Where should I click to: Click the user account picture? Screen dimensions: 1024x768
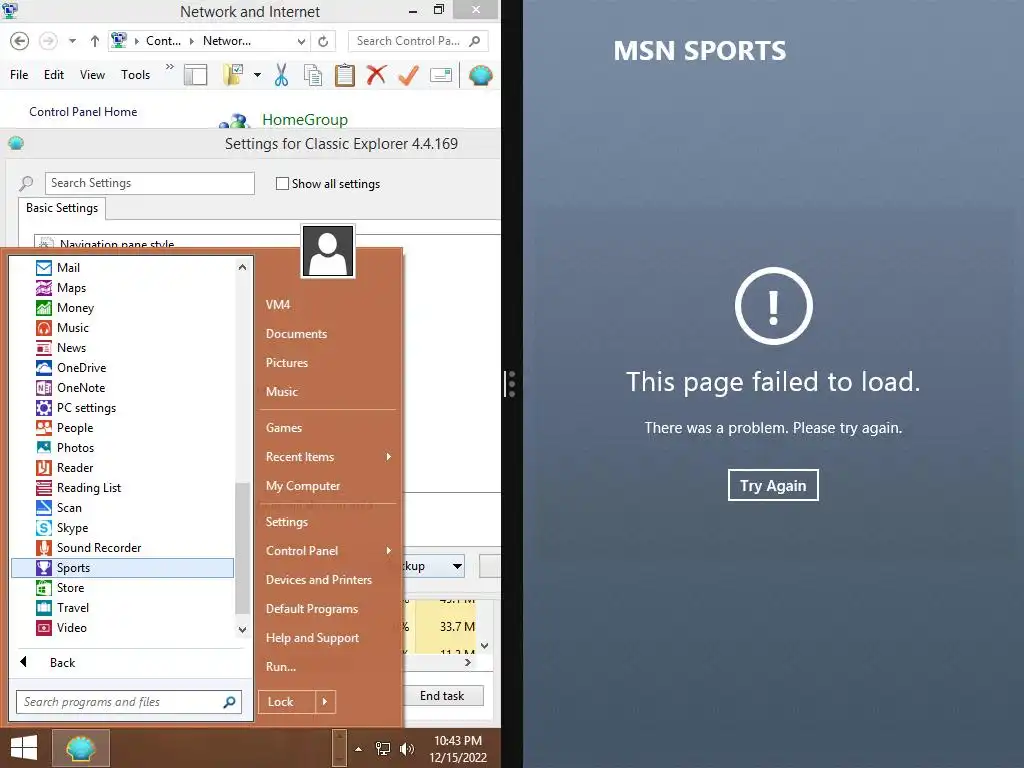pos(328,251)
